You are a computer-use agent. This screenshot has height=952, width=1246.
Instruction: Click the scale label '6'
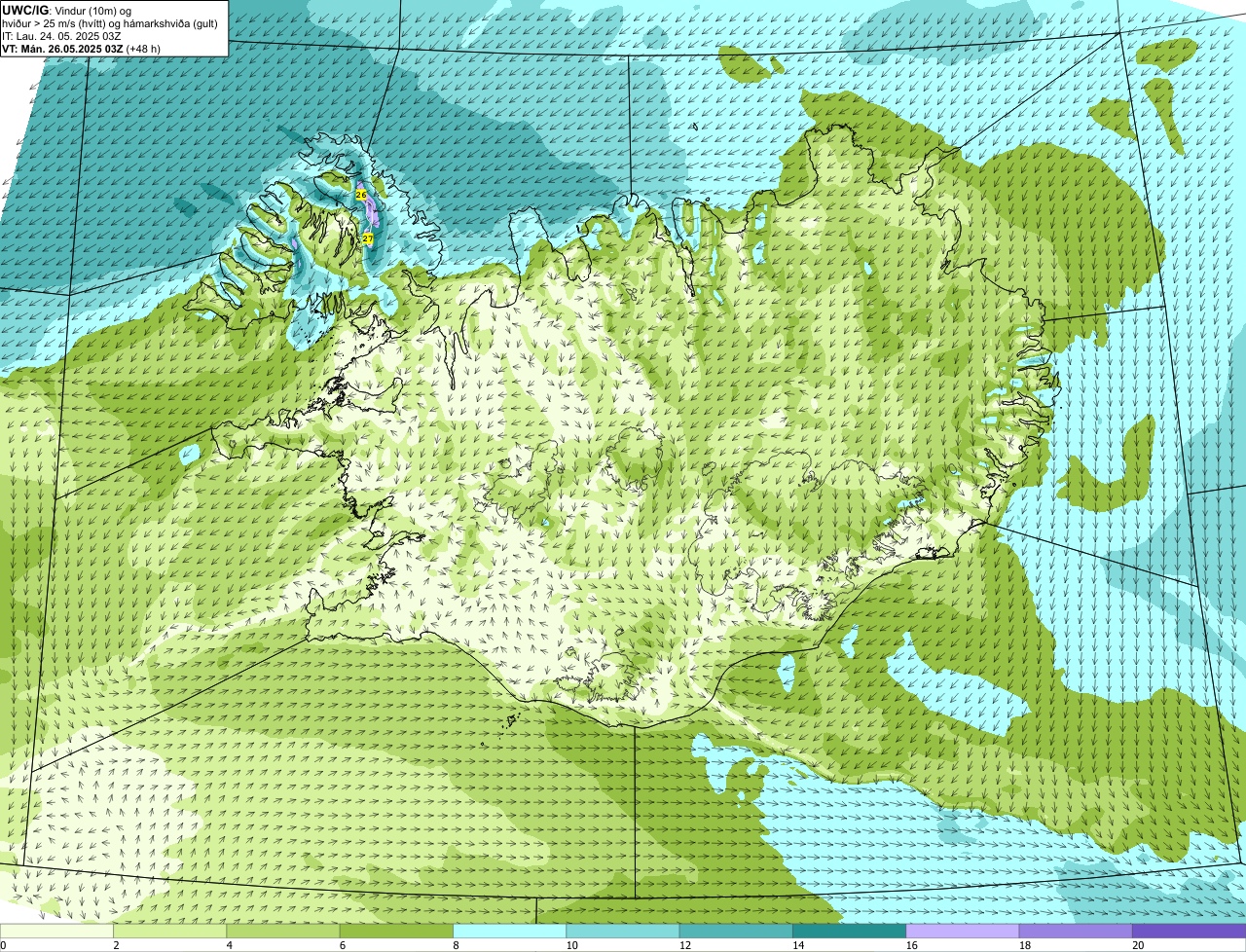click(342, 945)
